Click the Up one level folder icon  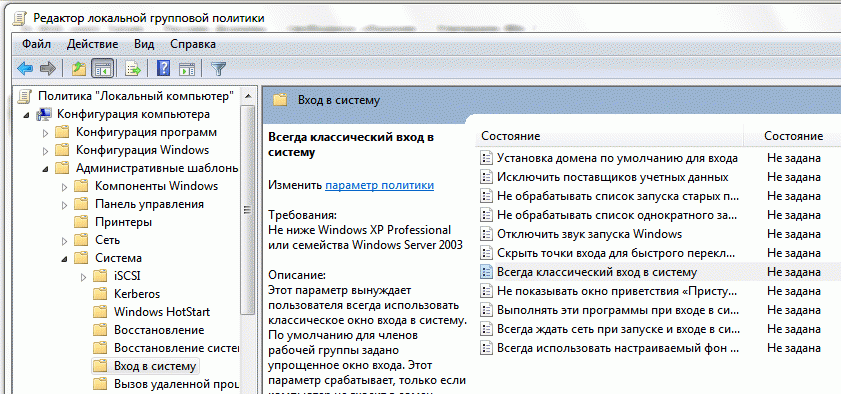pyautogui.click(x=79, y=69)
